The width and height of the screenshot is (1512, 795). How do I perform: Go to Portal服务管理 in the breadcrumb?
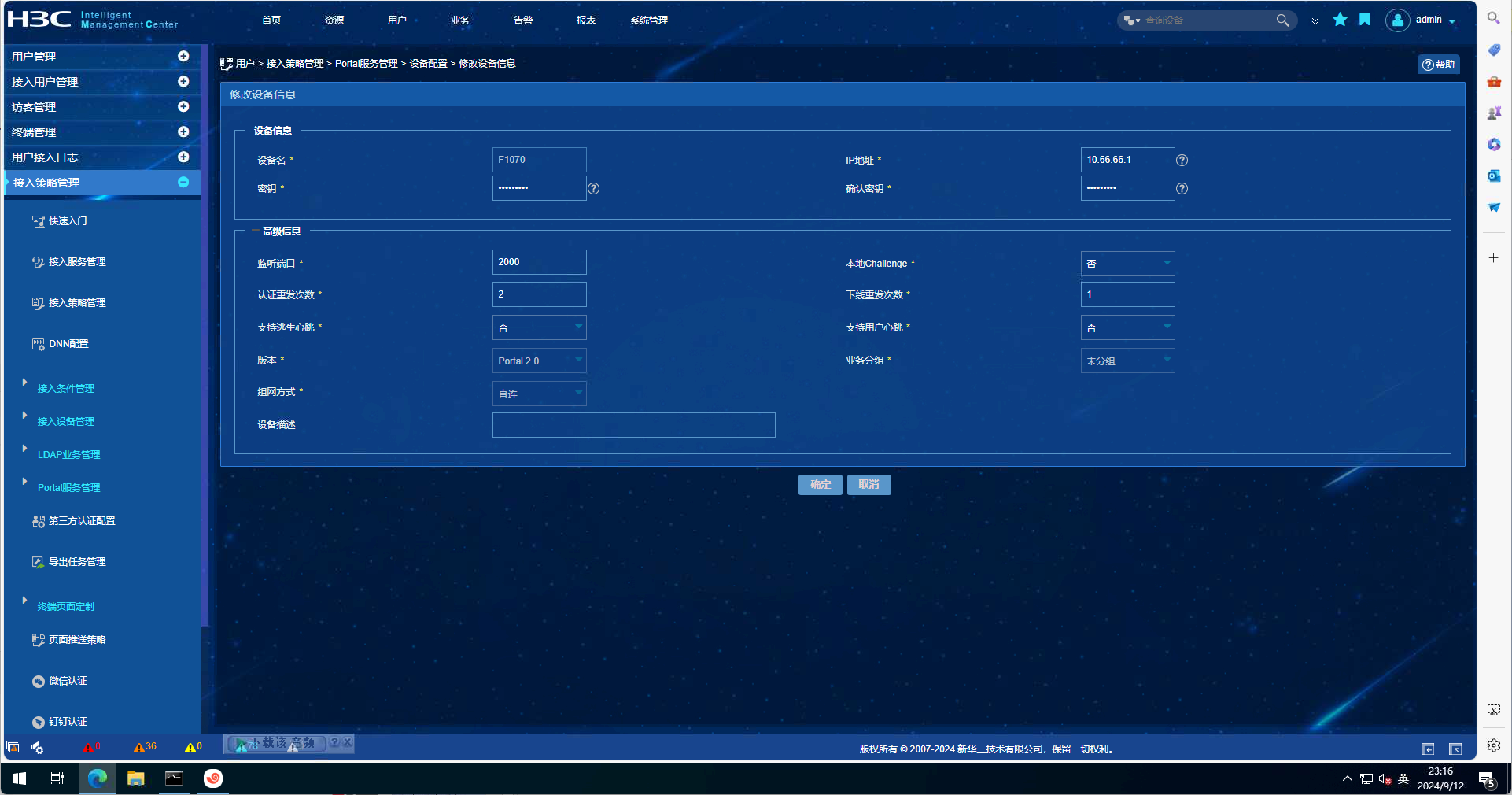pyautogui.click(x=367, y=64)
